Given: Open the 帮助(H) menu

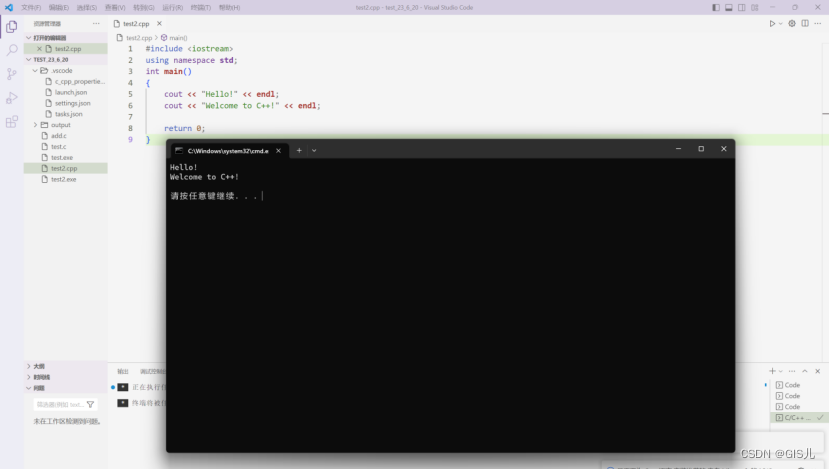Looking at the screenshot, I should tap(229, 7).
